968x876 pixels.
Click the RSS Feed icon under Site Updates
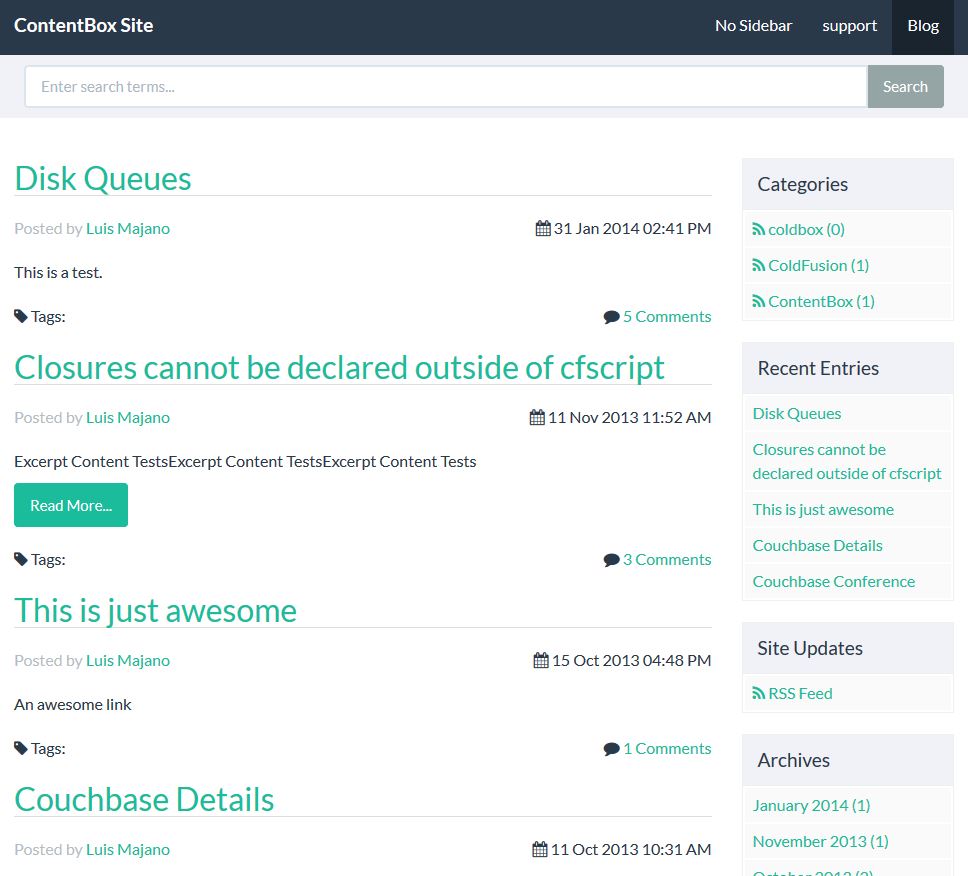[x=759, y=693]
